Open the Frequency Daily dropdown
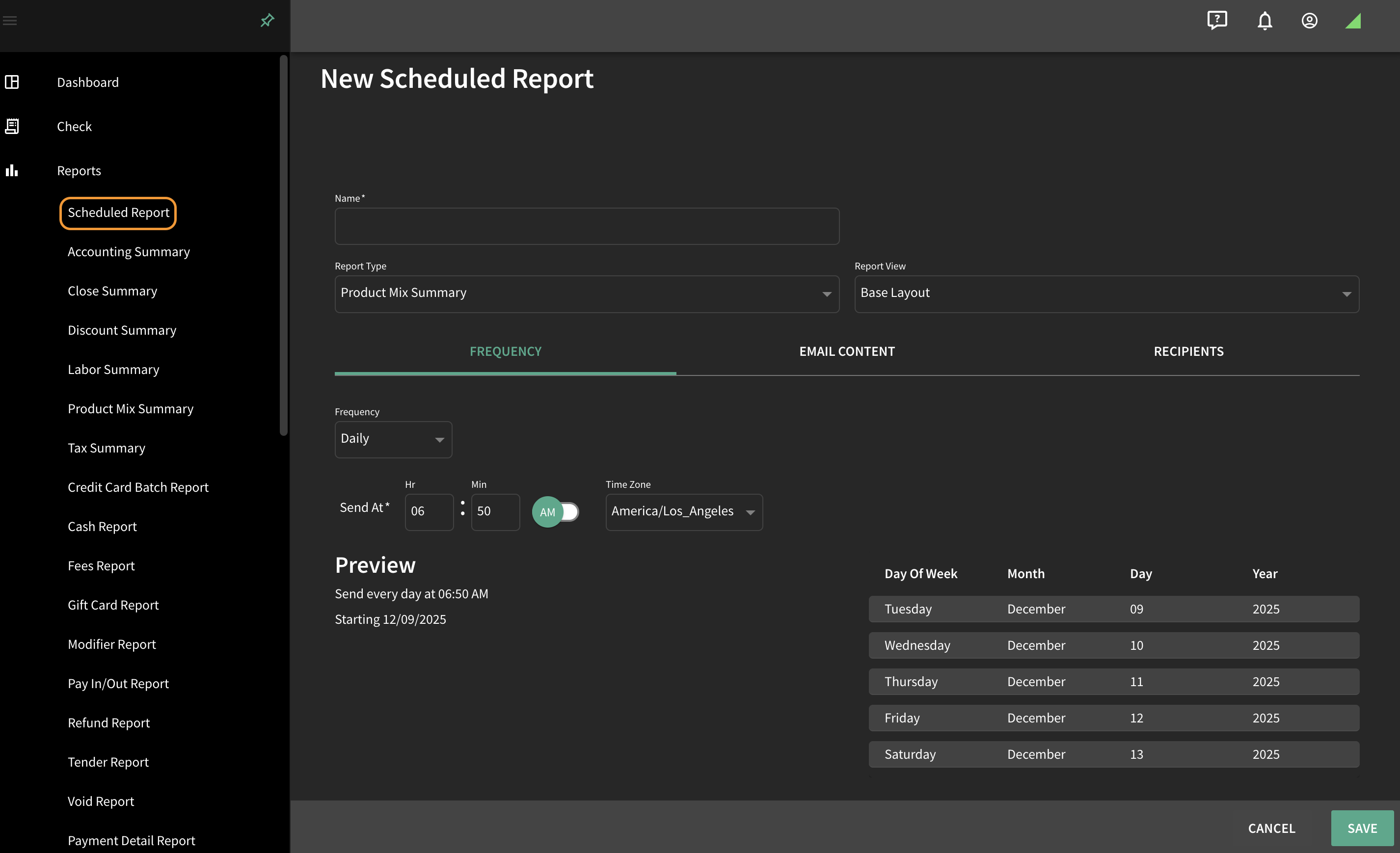Screen dimensions: 1400x853 [393, 439]
